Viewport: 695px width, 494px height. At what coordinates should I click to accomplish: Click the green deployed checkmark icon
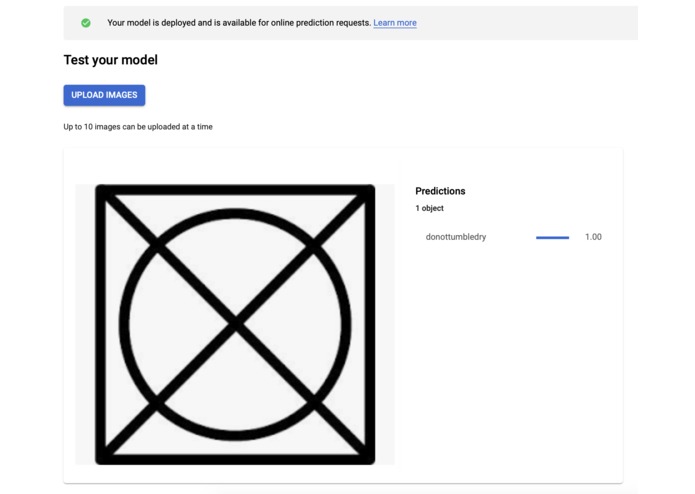pos(86,23)
